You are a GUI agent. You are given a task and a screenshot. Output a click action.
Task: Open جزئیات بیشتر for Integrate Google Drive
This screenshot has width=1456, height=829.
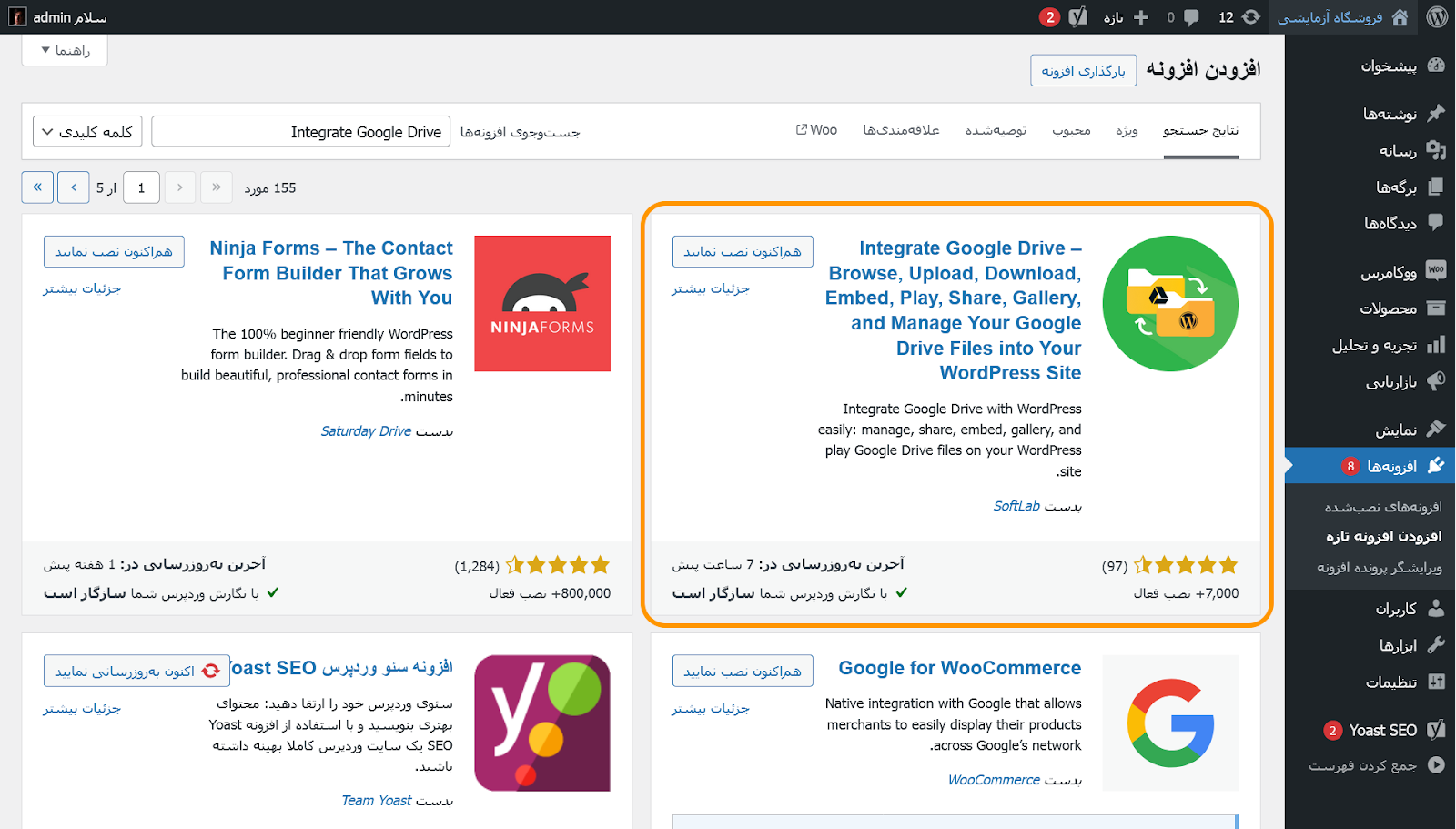pyautogui.click(x=711, y=288)
